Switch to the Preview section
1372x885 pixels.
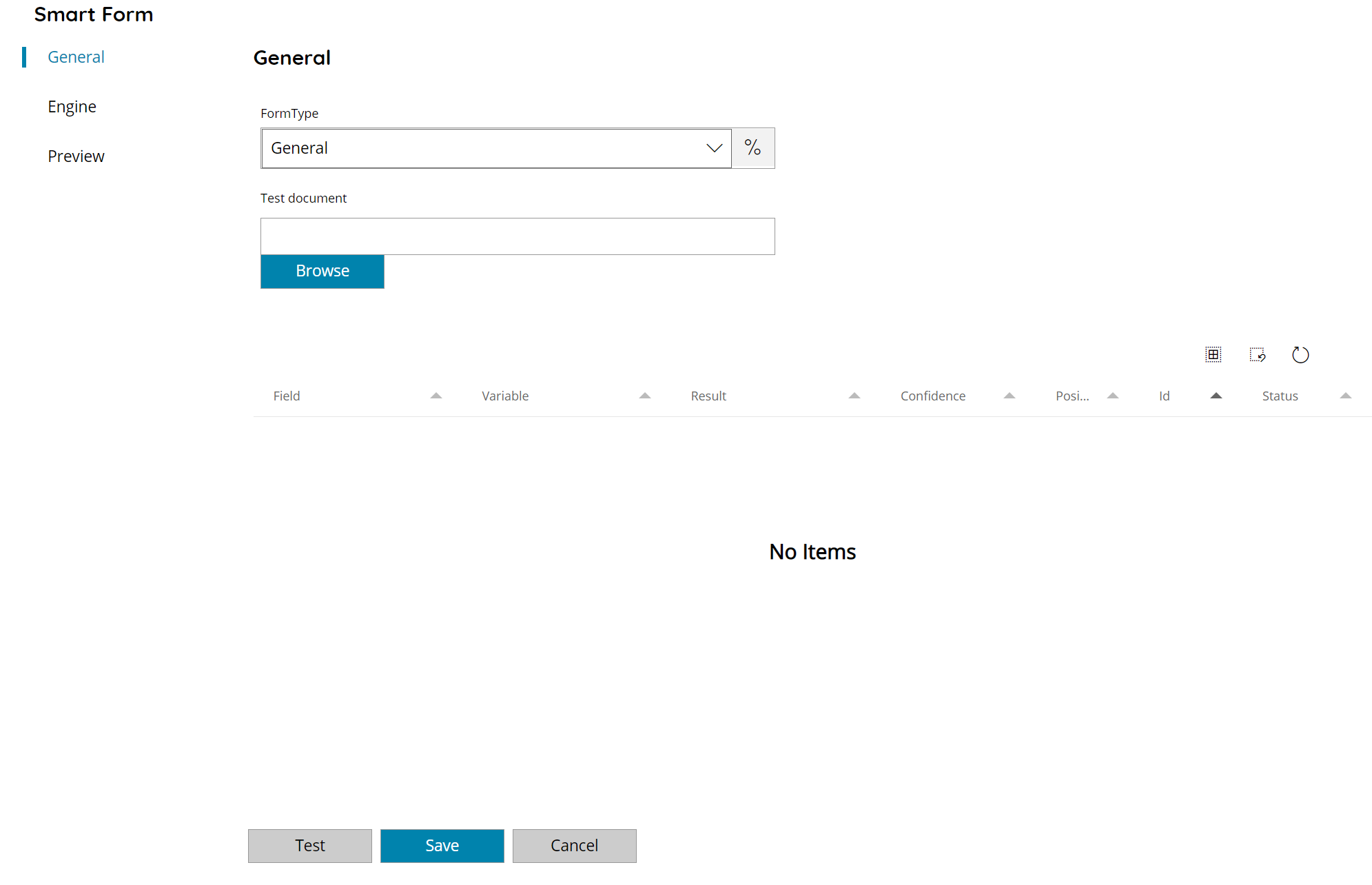pos(76,156)
